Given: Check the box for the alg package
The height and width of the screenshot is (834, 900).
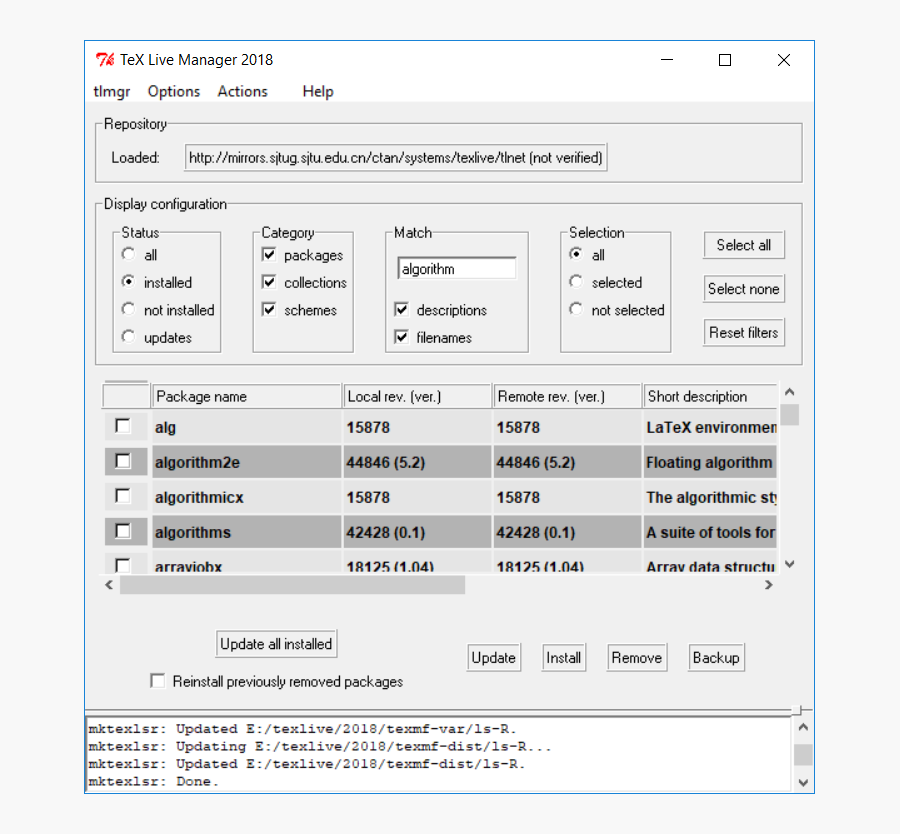Looking at the screenshot, I should [123, 426].
